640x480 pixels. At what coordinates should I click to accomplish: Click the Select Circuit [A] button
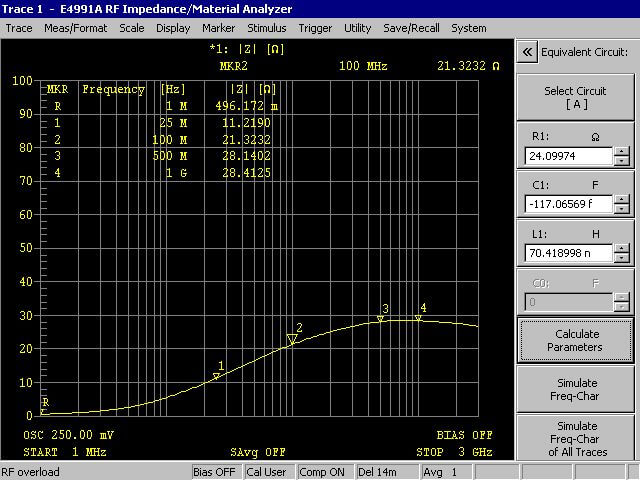pyautogui.click(x=575, y=97)
